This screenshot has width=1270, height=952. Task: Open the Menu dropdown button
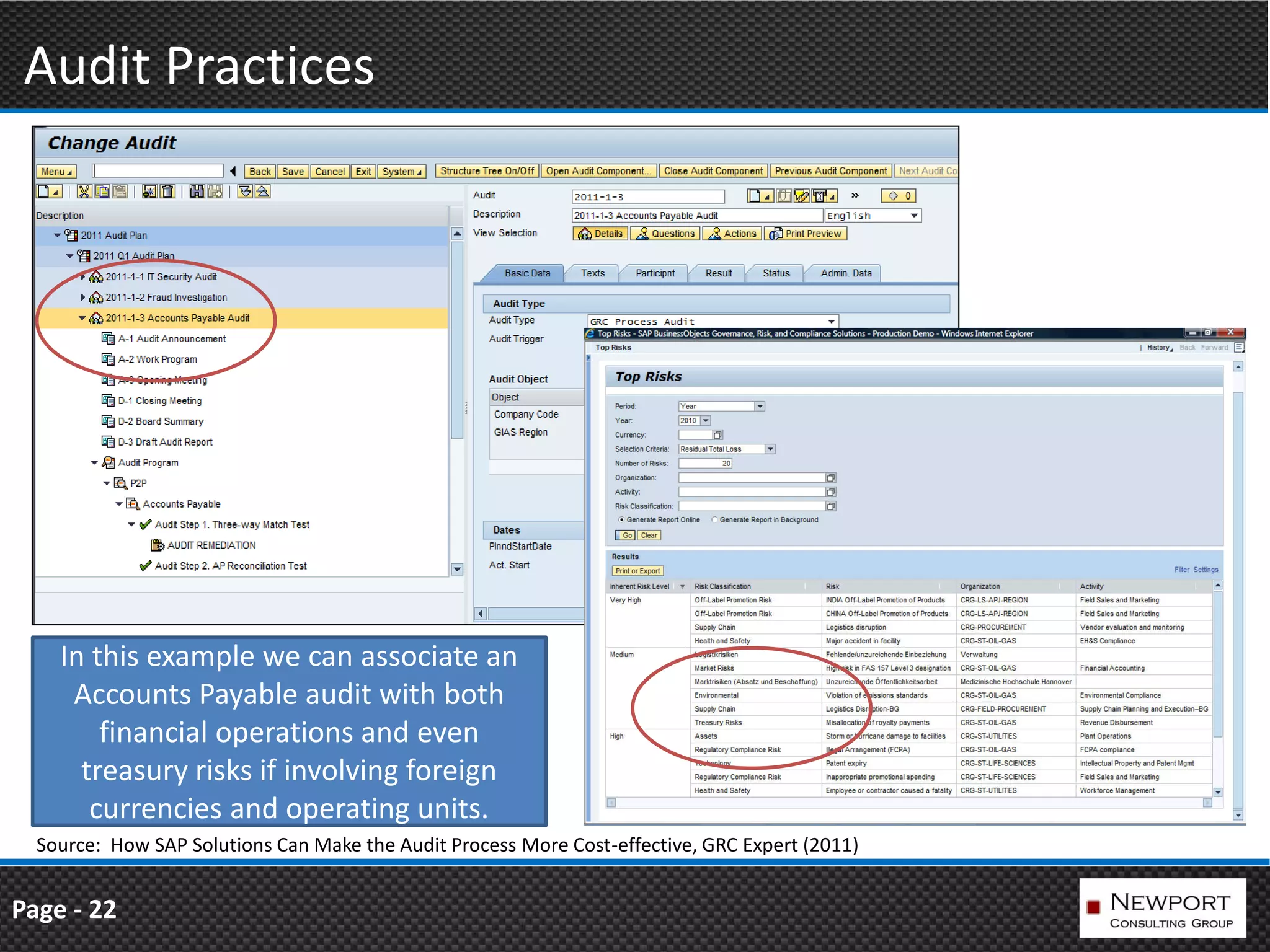[x=56, y=172]
